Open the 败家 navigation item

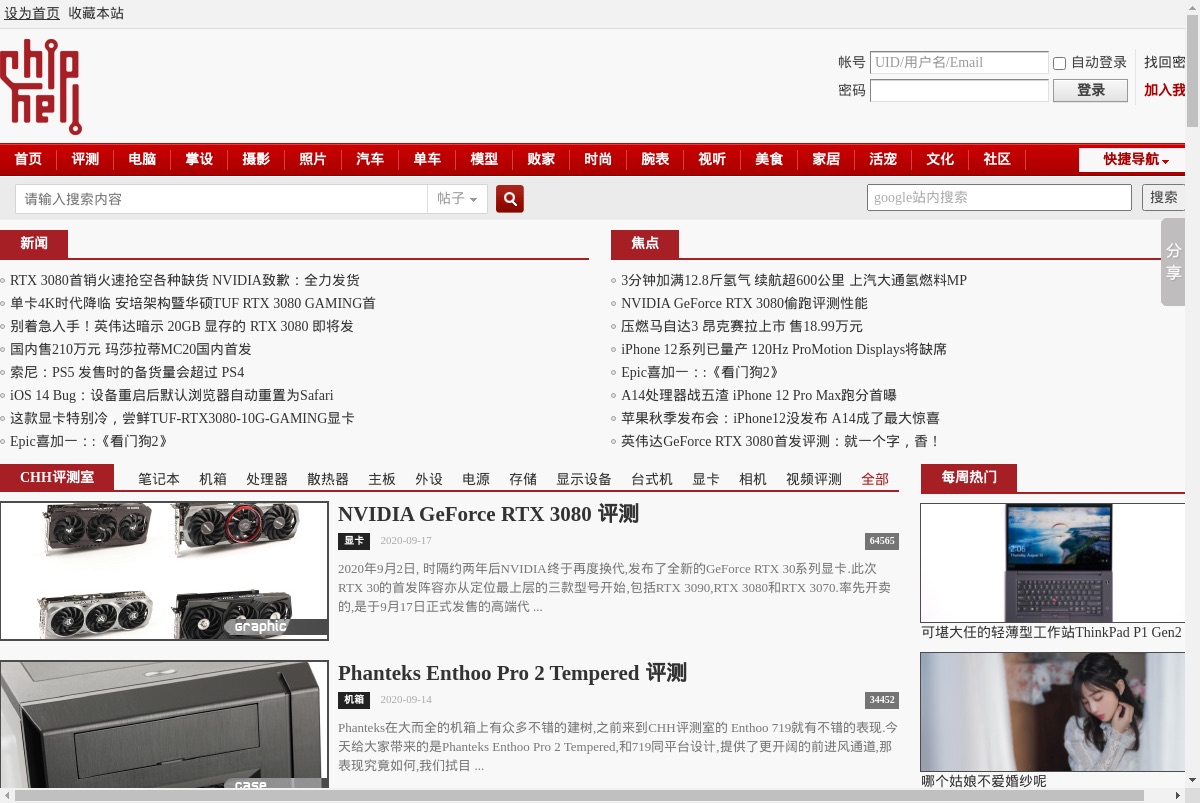tap(541, 160)
